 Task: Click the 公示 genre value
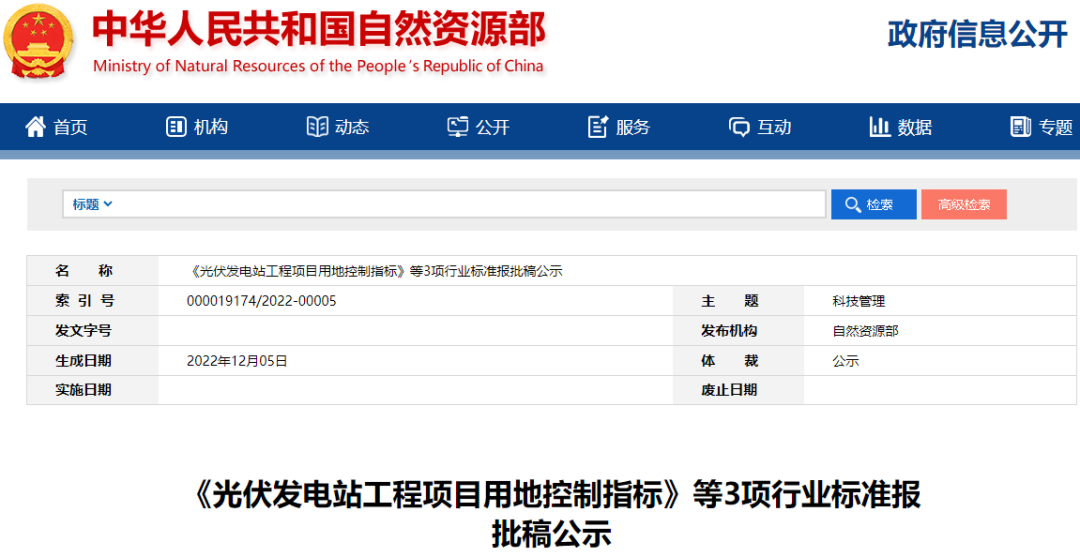(845, 361)
